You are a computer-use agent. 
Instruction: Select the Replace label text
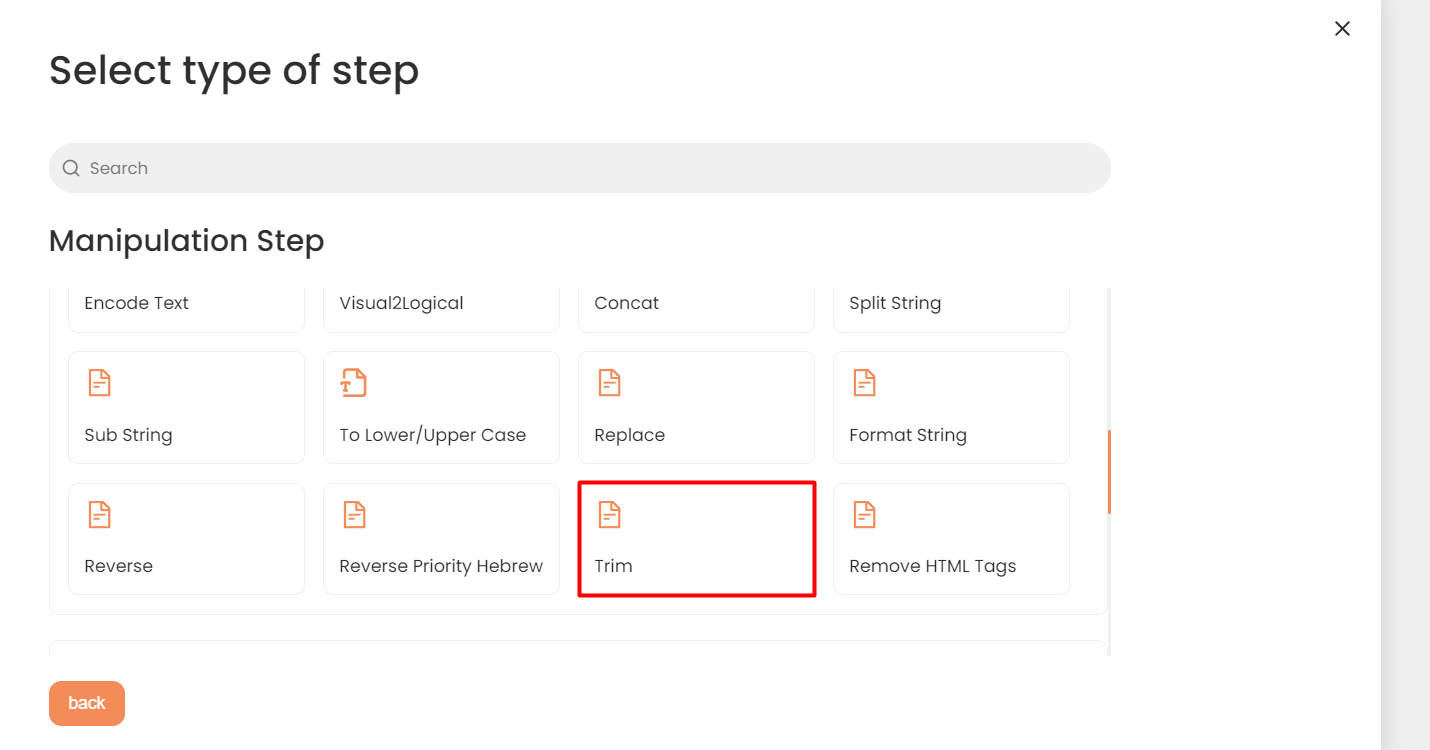[629, 435]
